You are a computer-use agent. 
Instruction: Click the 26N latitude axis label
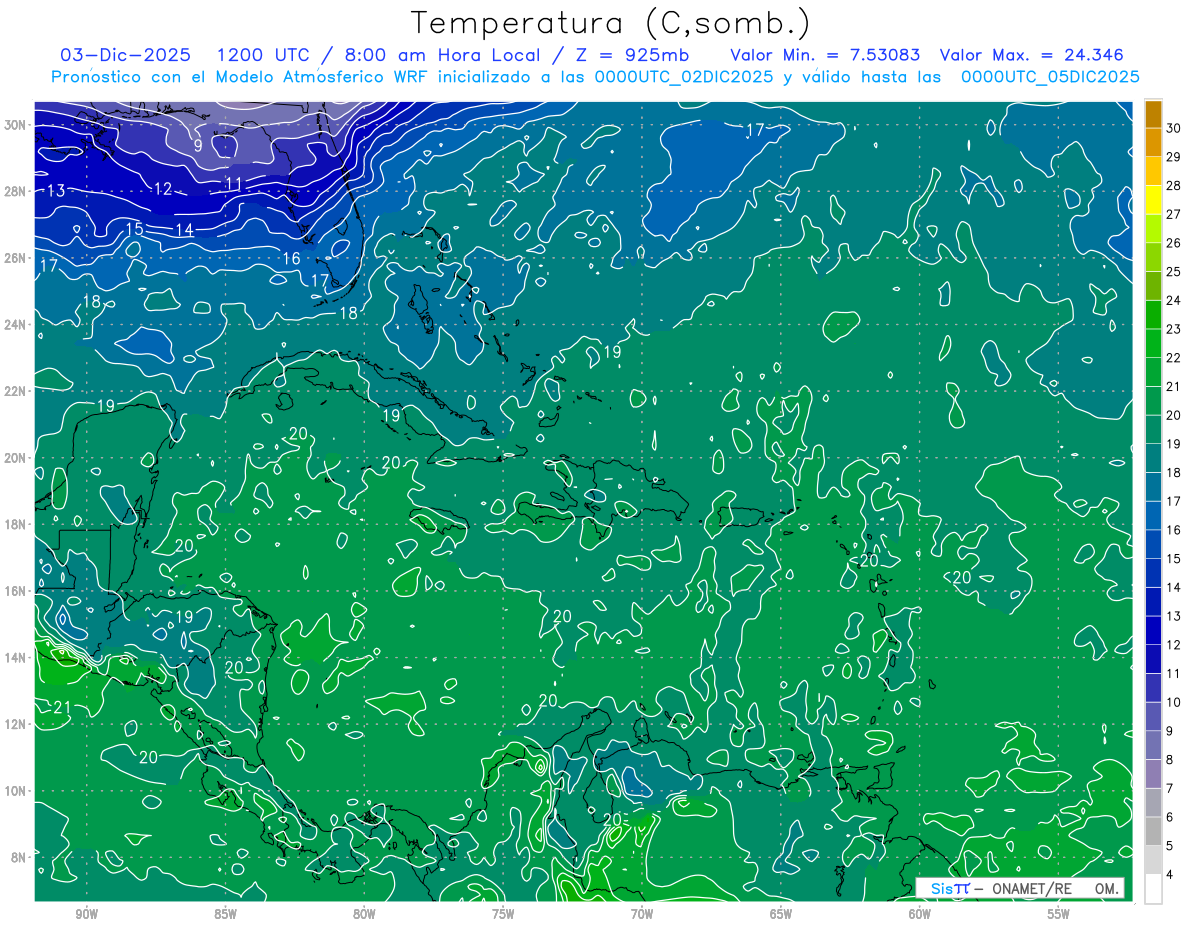click(15, 258)
